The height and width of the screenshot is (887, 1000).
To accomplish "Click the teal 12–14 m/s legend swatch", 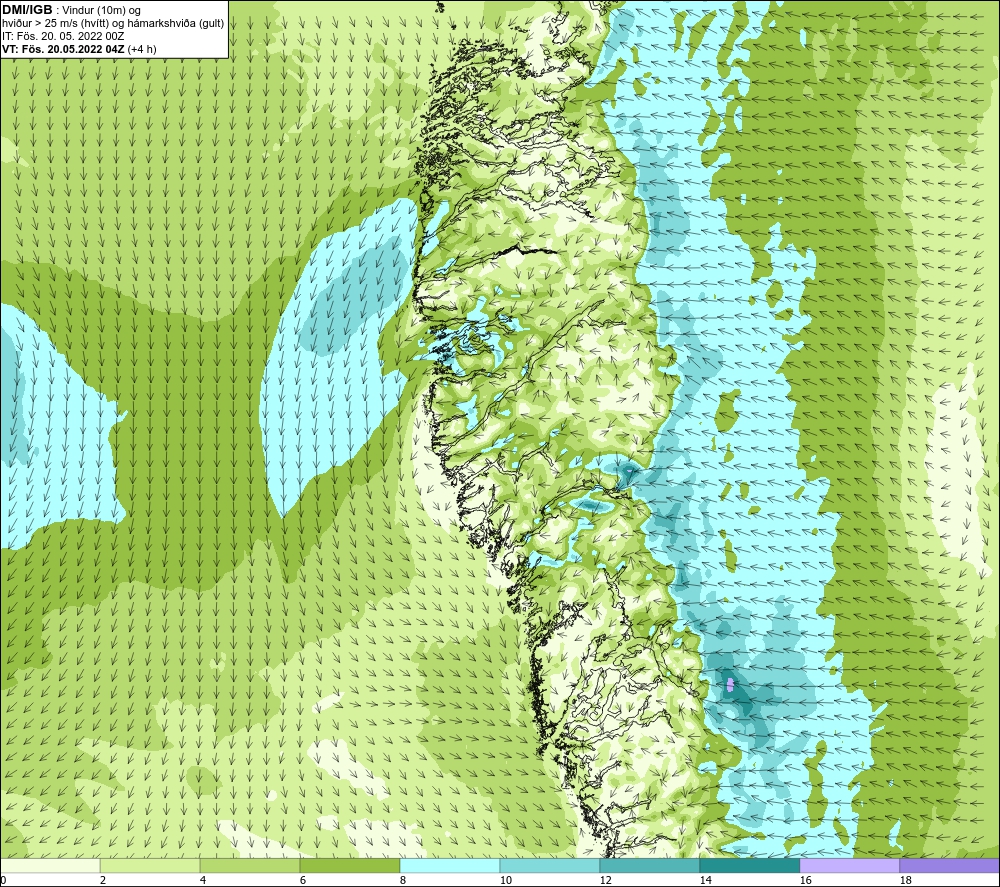I will (x=649, y=866).
